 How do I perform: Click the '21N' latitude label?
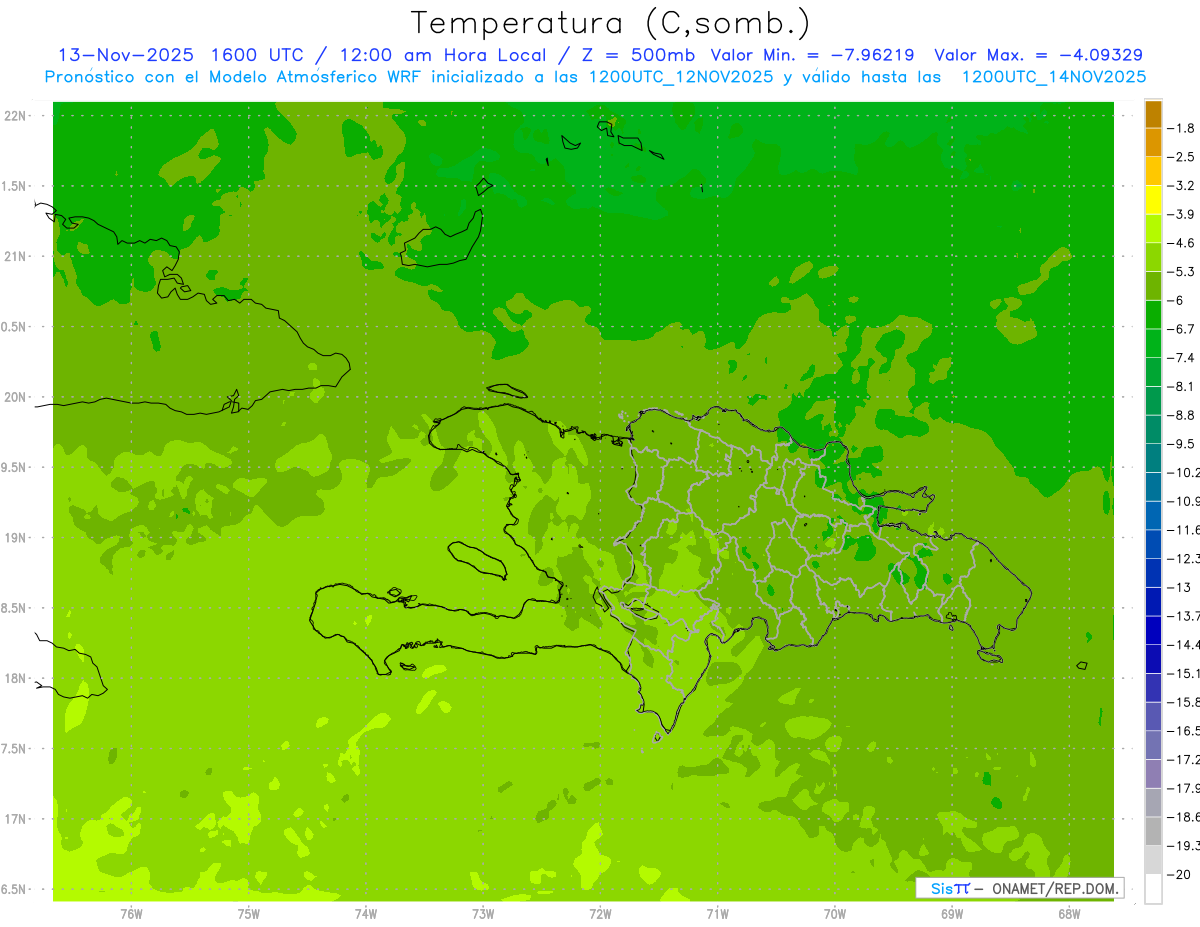tap(16, 257)
